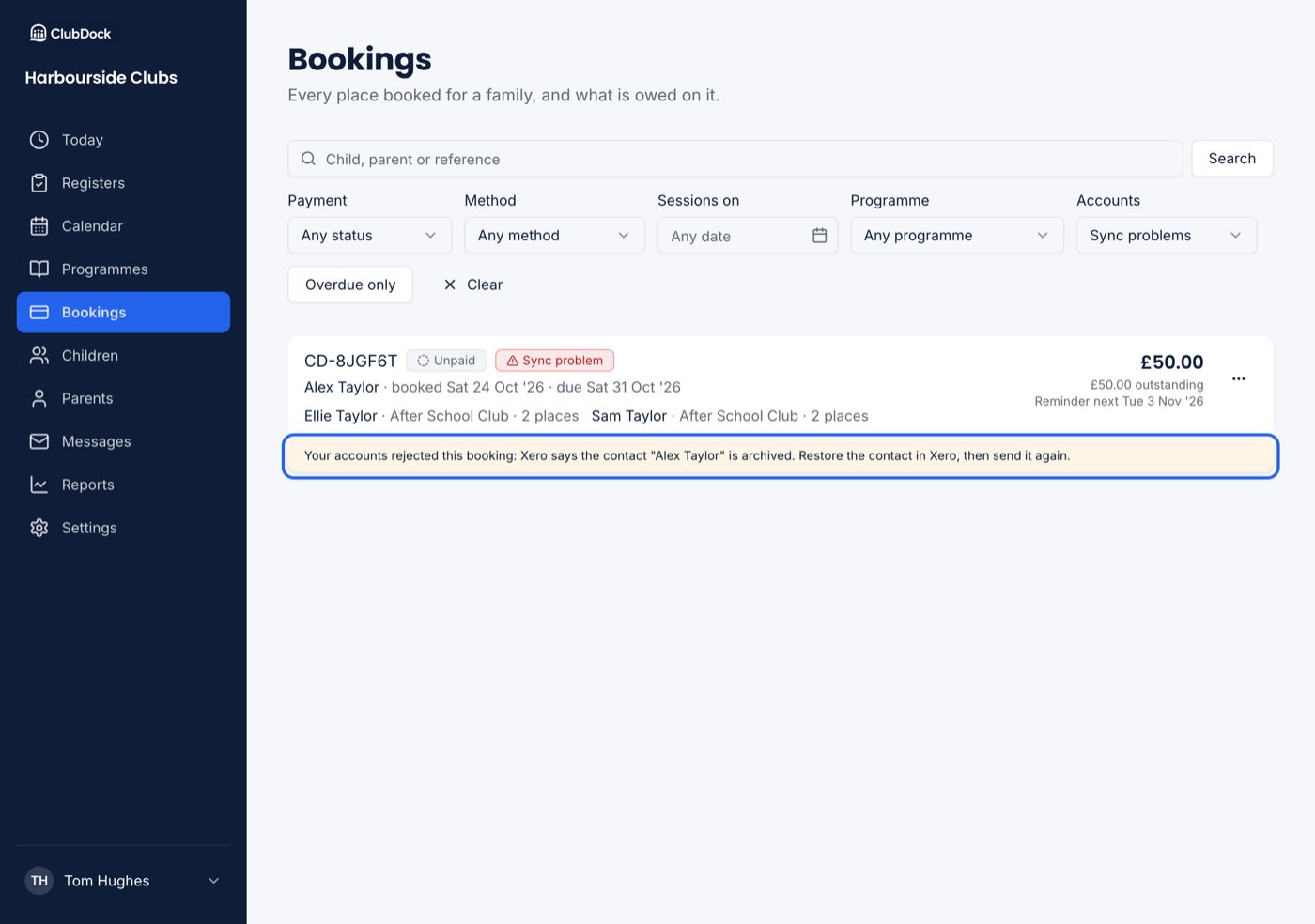
Task: Click the magnifier icon in search field
Action: [x=308, y=159]
